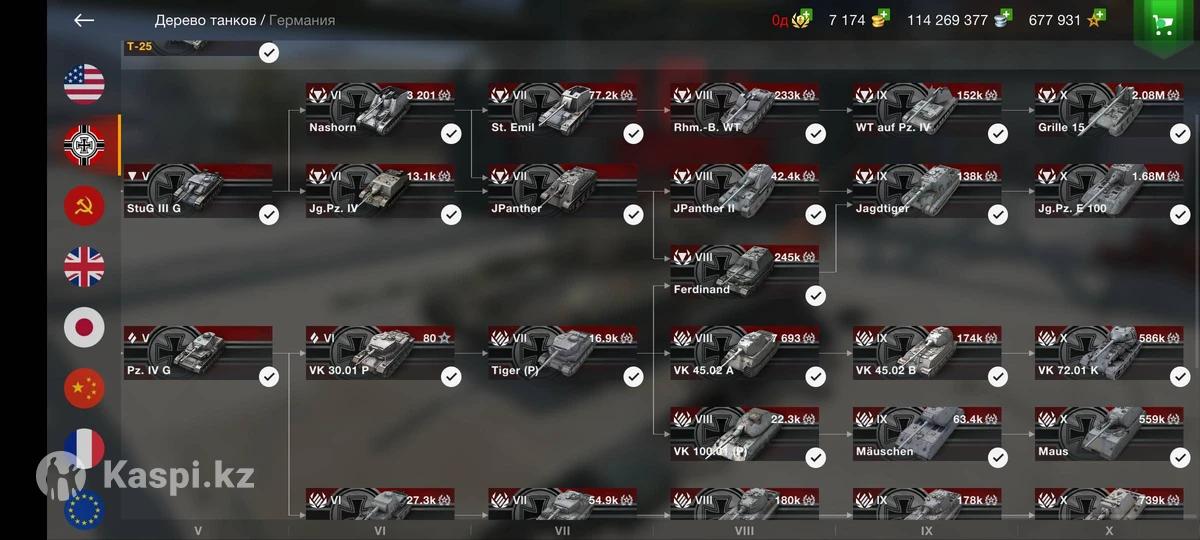Viewport: 1200px width, 540px height.
Task: Switch to the China flag tech tree
Action: click(84, 388)
